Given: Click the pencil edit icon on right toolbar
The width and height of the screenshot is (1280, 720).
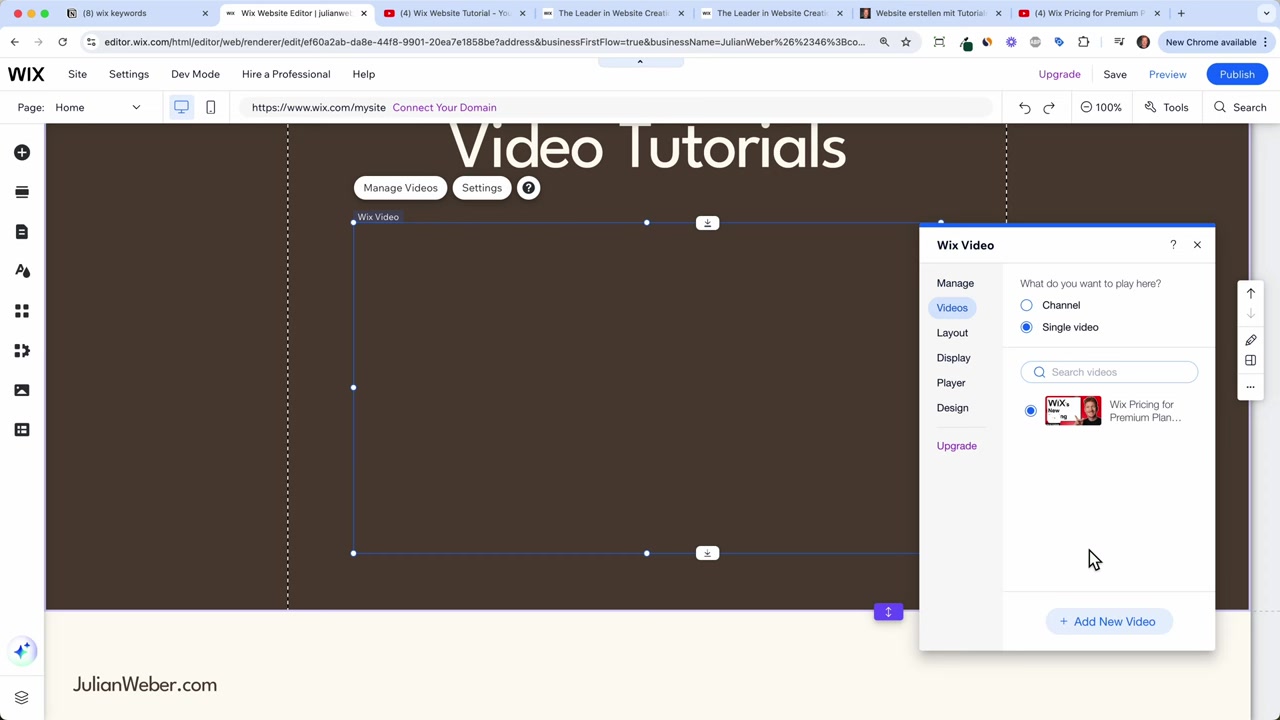Looking at the screenshot, I should pos(1250,340).
